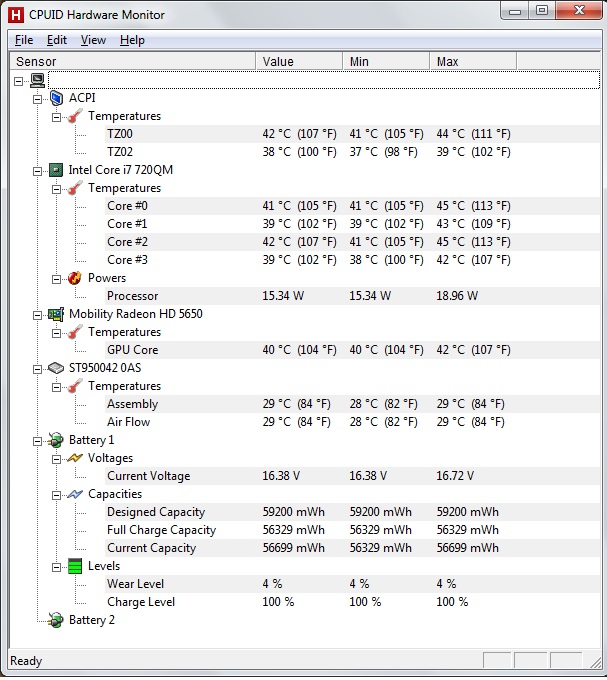Click the computer root node icon
Screen dimensions: 607x680
tap(37, 81)
